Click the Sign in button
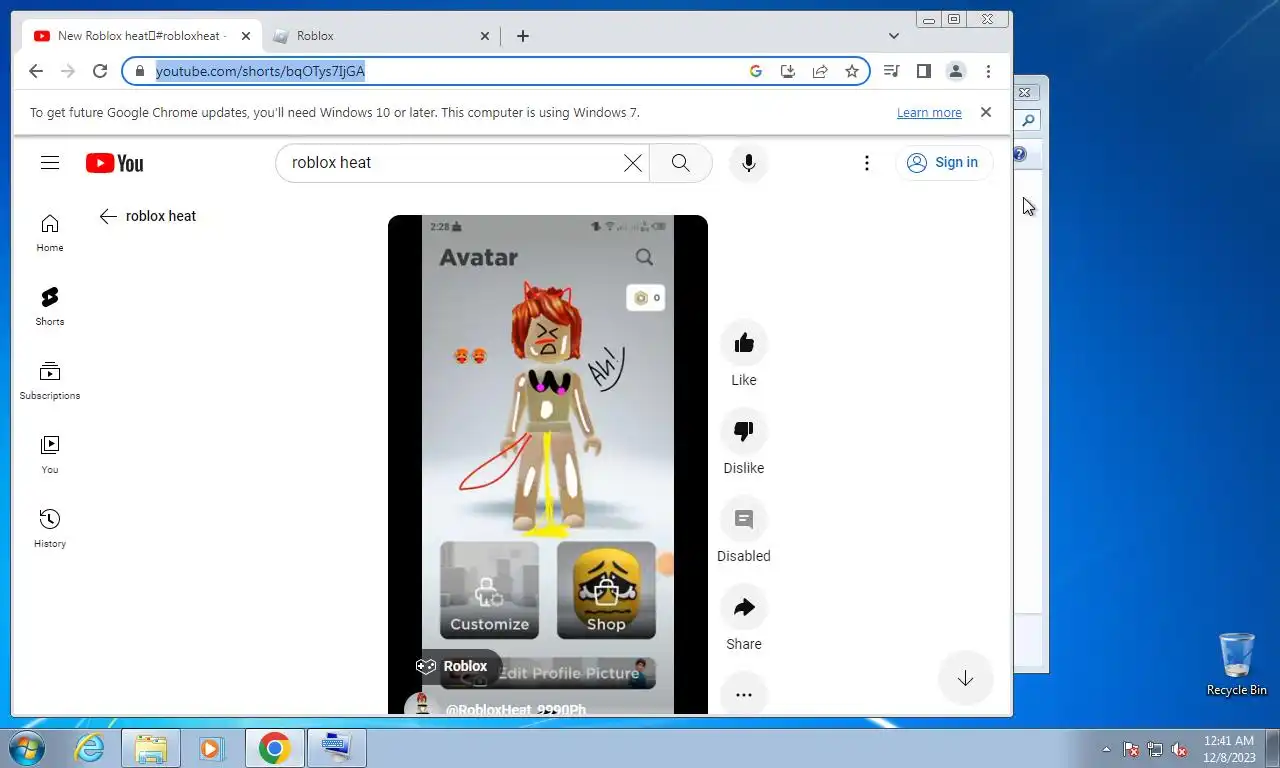The width and height of the screenshot is (1280, 768). tap(943, 163)
